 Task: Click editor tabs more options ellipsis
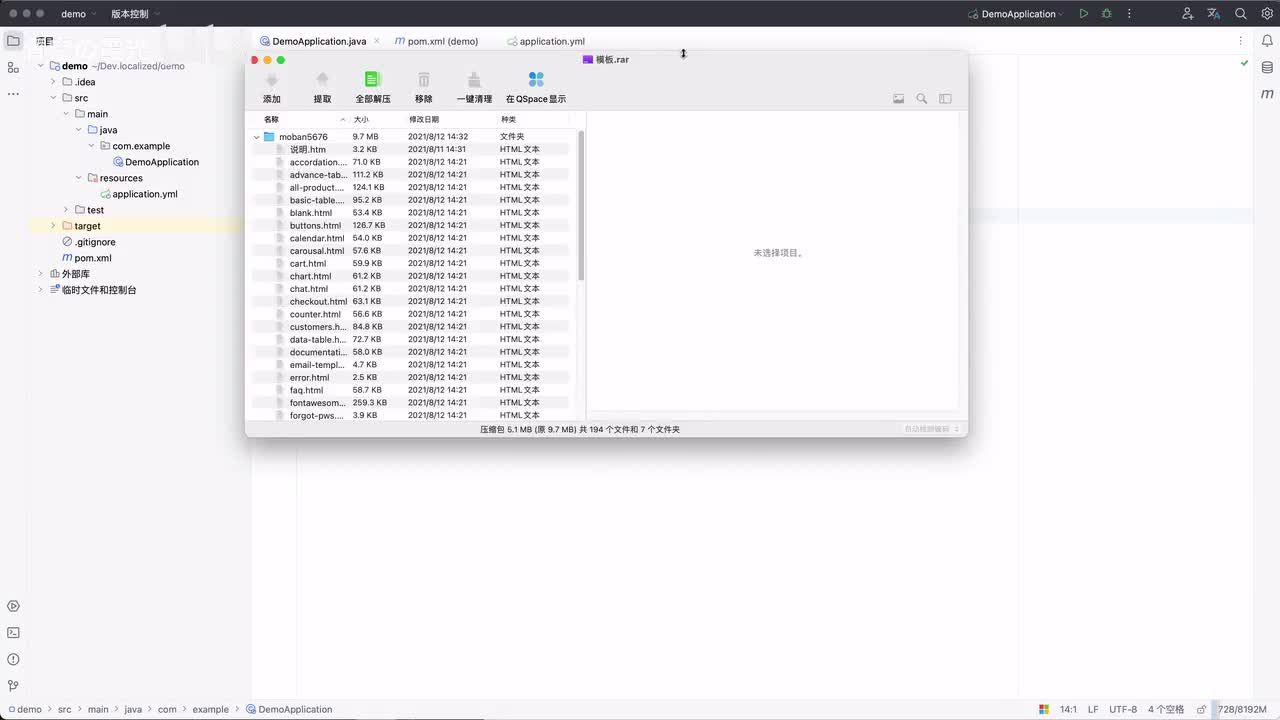pyautogui.click(x=1241, y=41)
